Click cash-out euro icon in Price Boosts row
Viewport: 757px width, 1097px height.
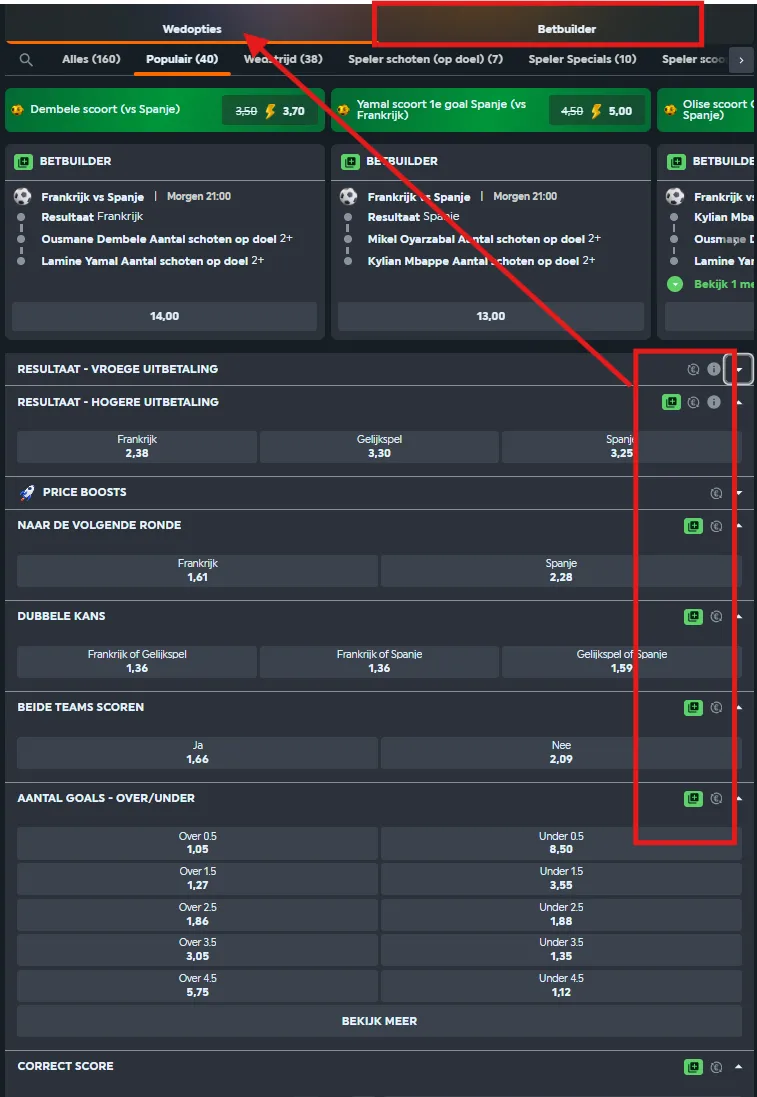[x=716, y=493]
